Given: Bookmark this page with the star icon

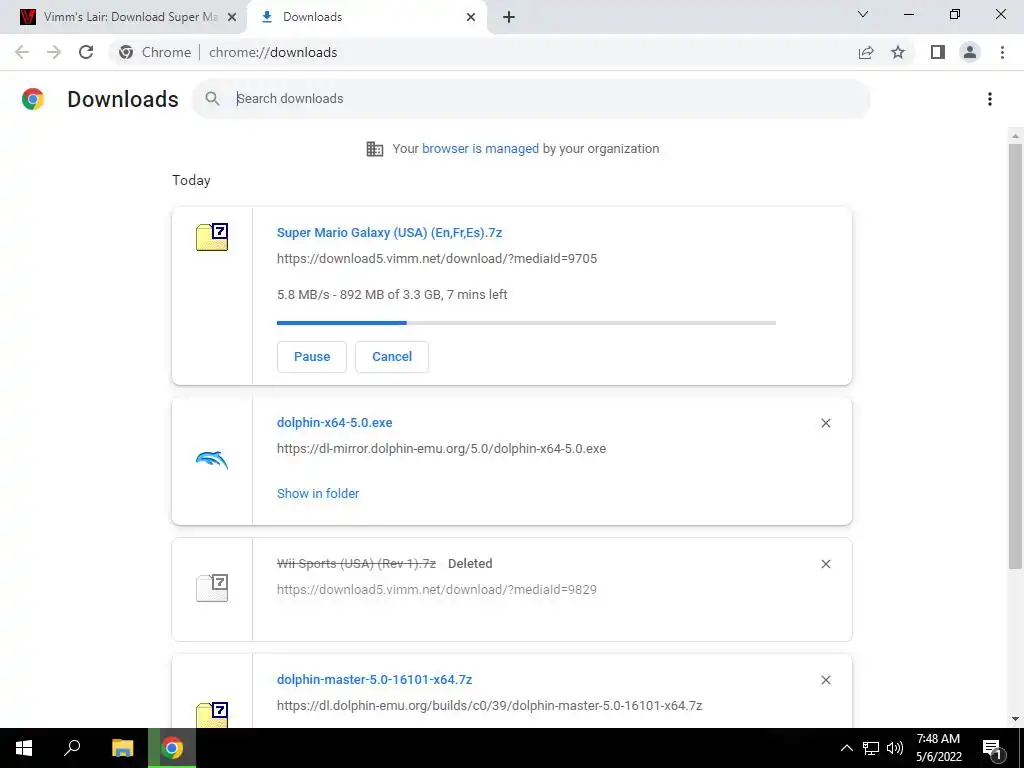Looking at the screenshot, I should [898, 52].
